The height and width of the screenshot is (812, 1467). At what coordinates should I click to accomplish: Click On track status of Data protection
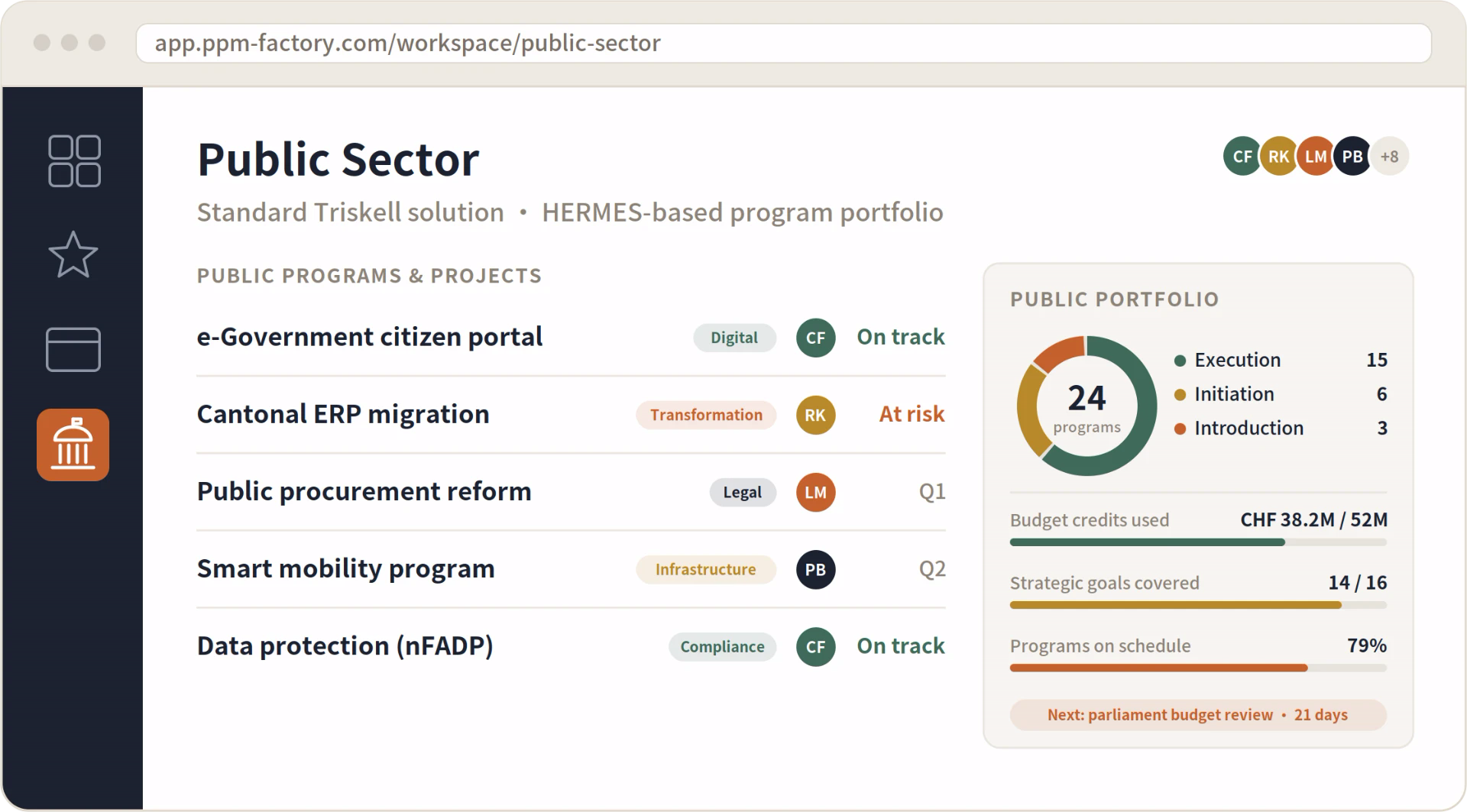pos(901,645)
